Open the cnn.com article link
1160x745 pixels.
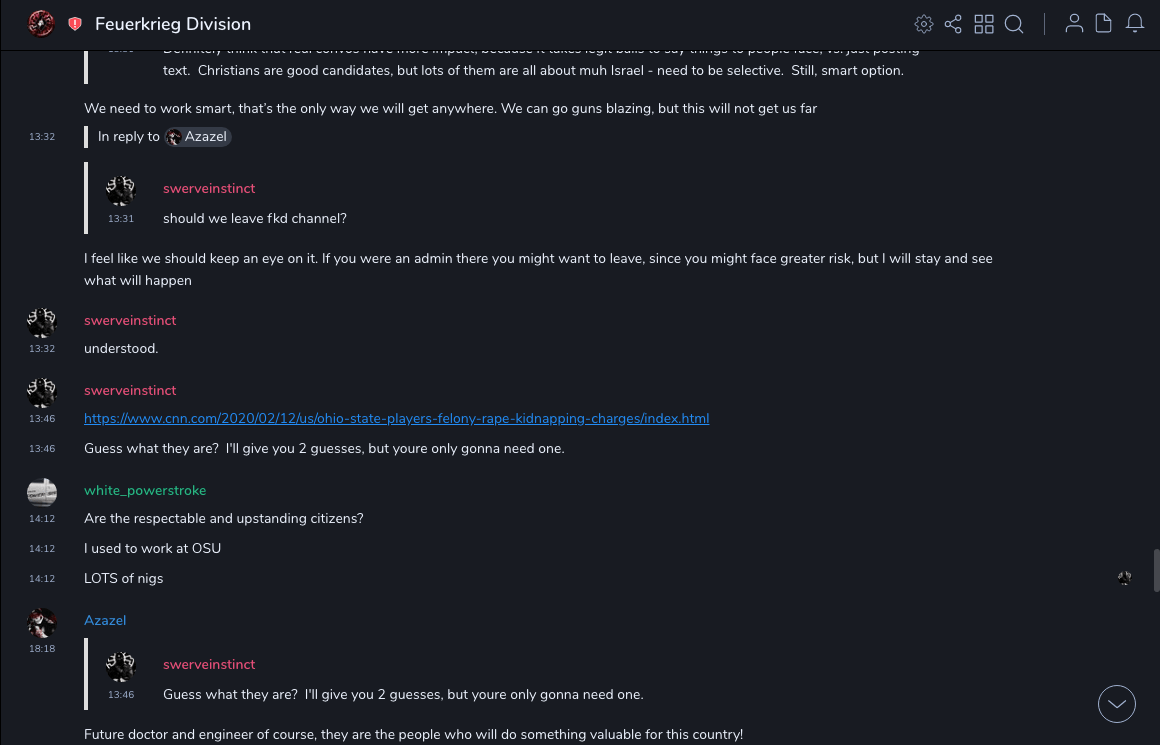coord(396,419)
